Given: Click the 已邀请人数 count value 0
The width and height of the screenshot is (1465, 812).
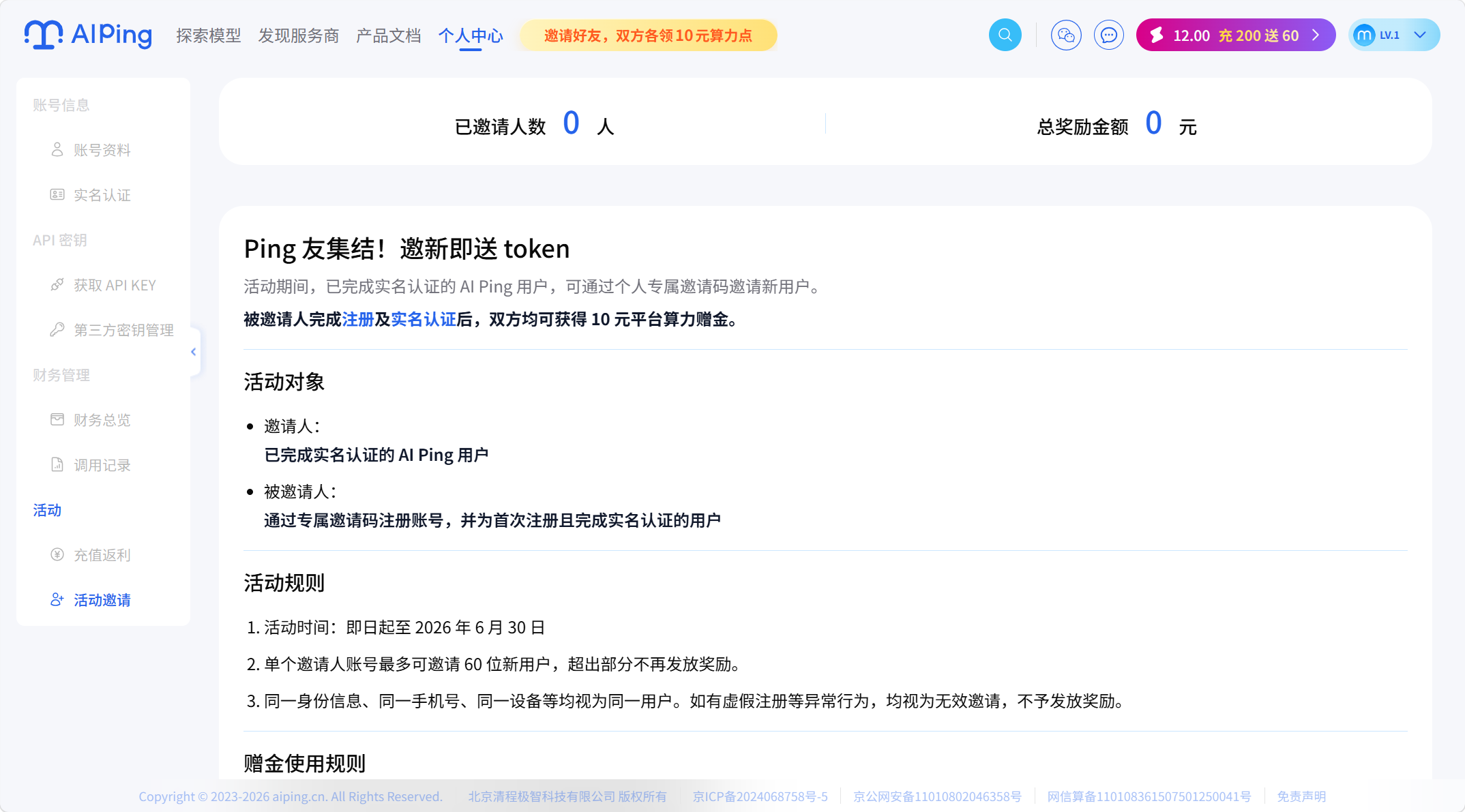Looking at the screenshot, I should tap(572, 123).
